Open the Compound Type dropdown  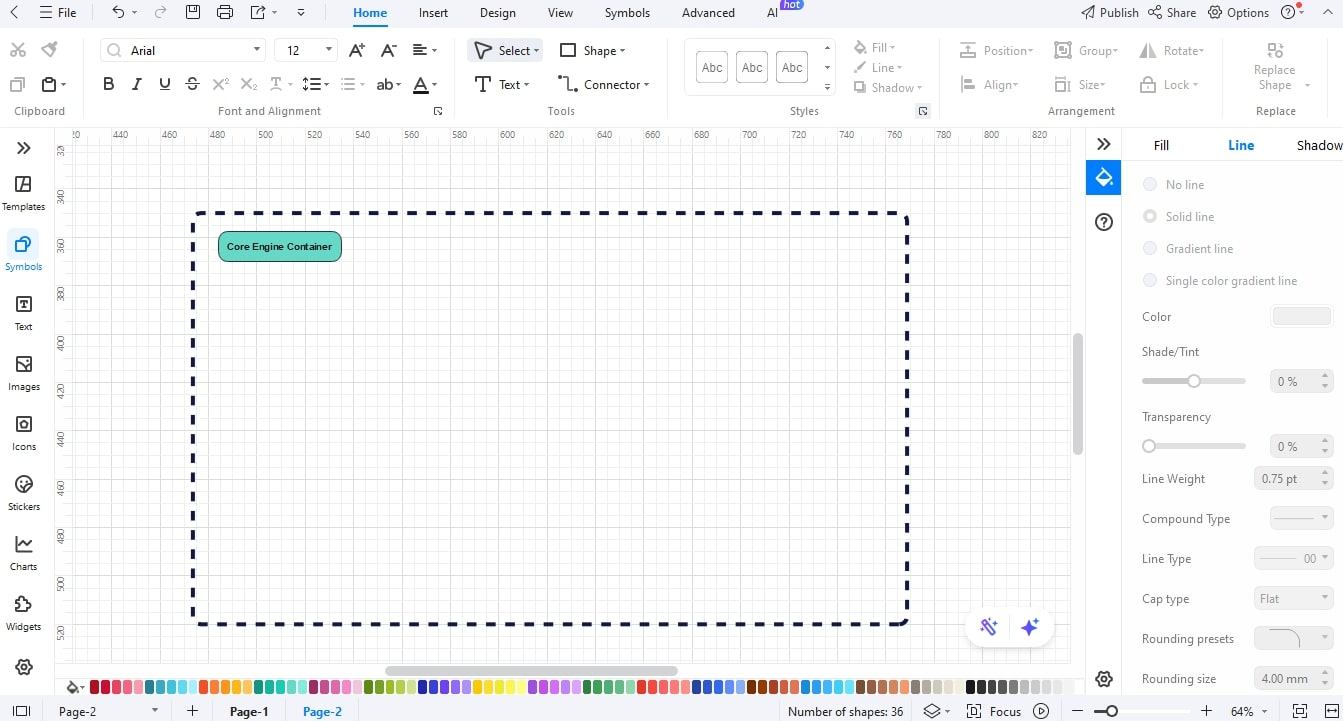[x=1301, y=518]
